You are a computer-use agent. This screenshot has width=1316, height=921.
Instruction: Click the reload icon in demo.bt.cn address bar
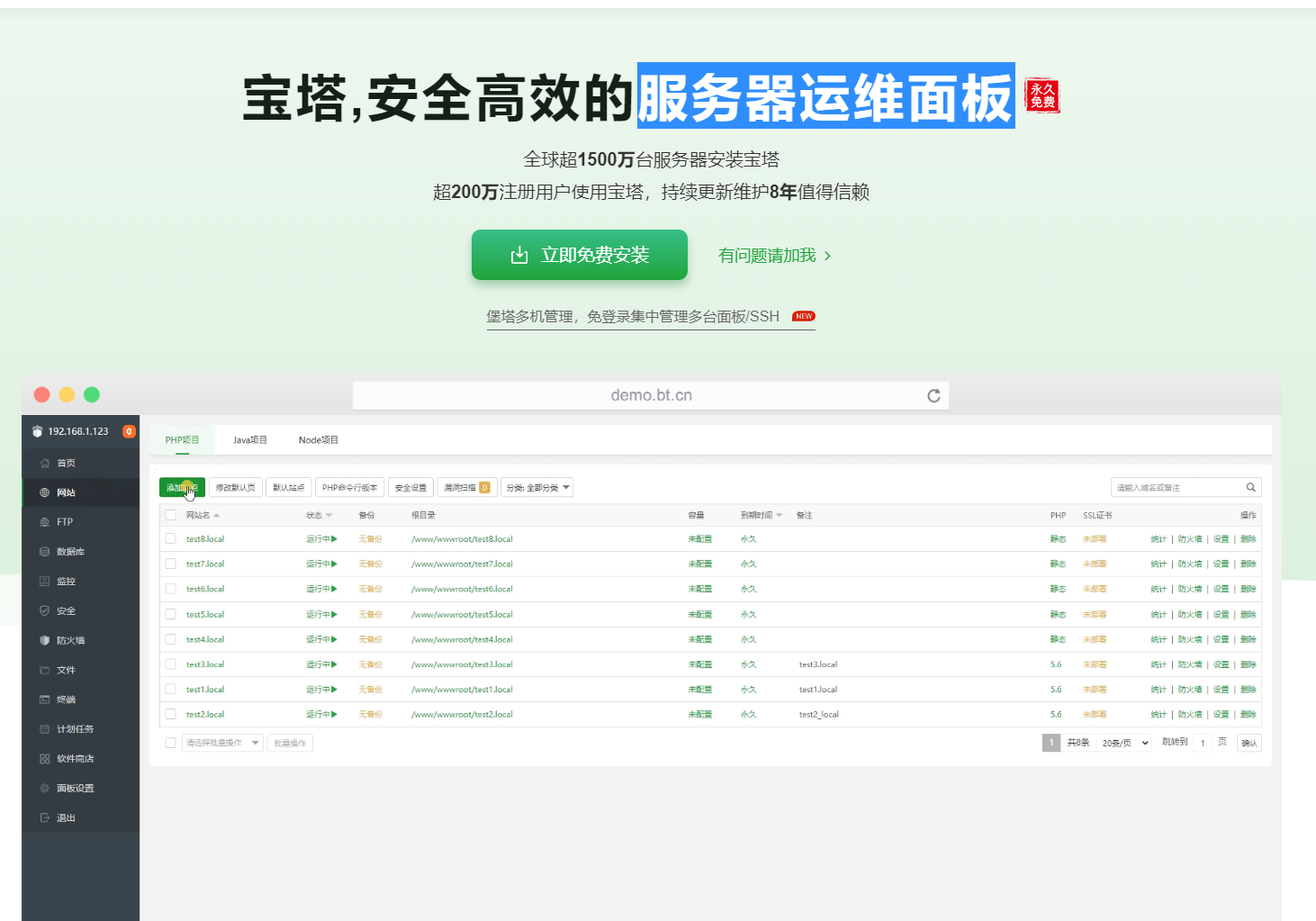(x=933, y=395)
